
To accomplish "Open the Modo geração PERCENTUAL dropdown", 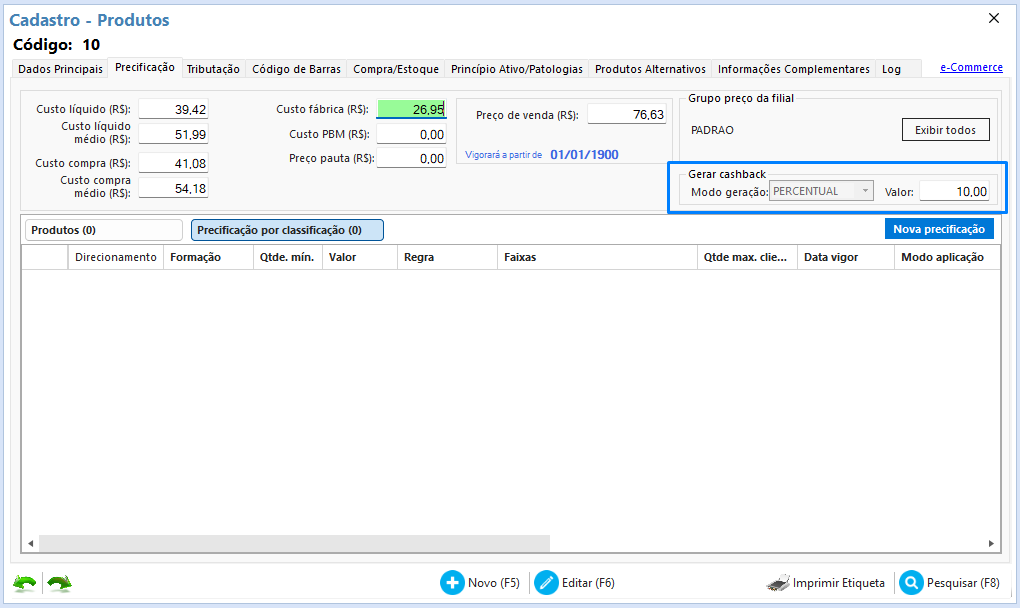I will click(x=822, y=191).
